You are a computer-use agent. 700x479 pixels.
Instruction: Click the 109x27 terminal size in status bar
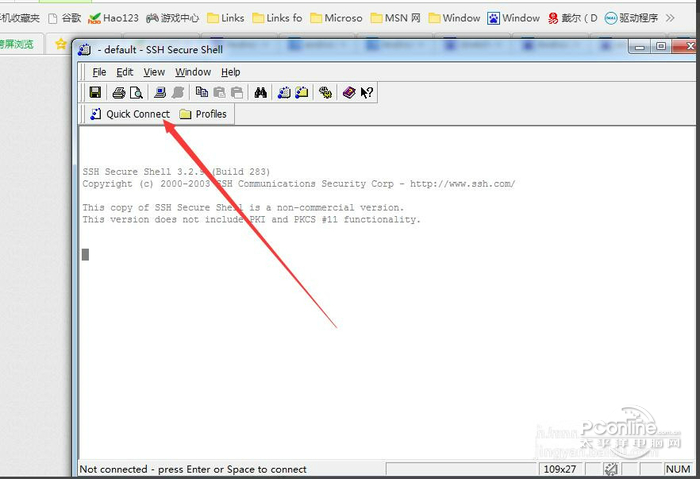560,469
